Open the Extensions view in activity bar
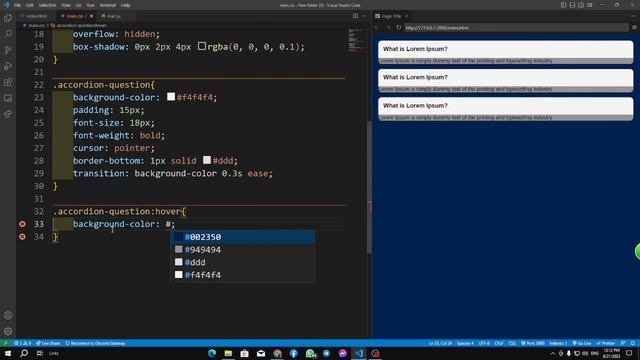 pos(8,82)
